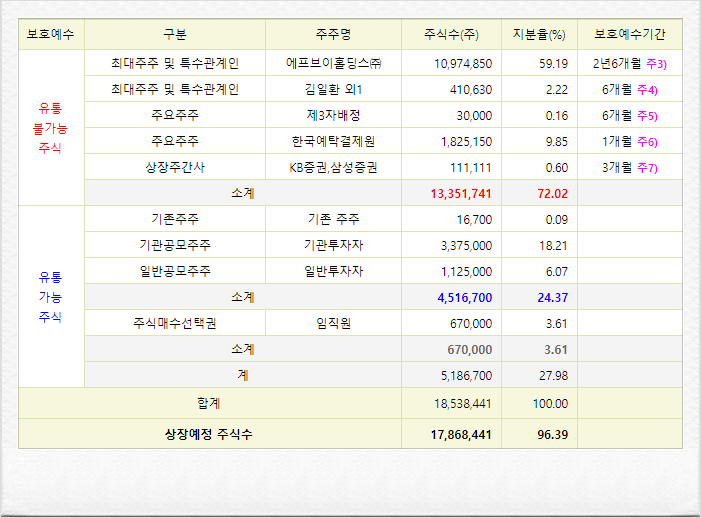This screenshot has width=701, height=518.
Task: Select the 제3자배정 cell
Action: point(333,115)
